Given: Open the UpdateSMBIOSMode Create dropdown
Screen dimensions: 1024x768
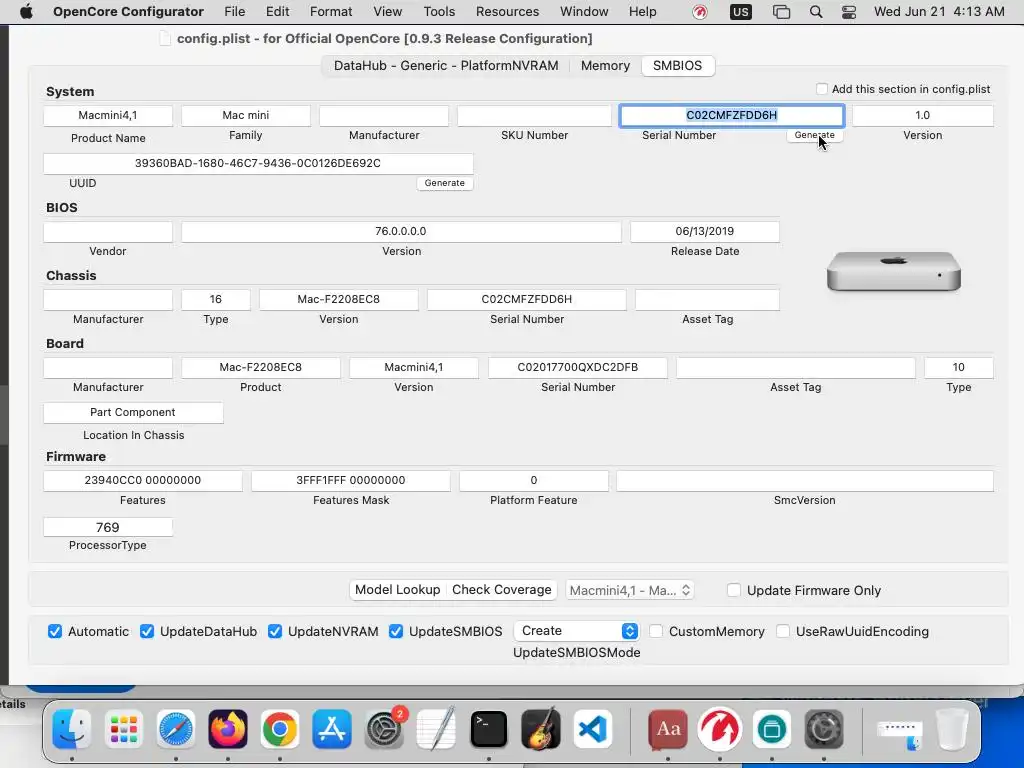Looking at the screenshot, I should 576,631.
